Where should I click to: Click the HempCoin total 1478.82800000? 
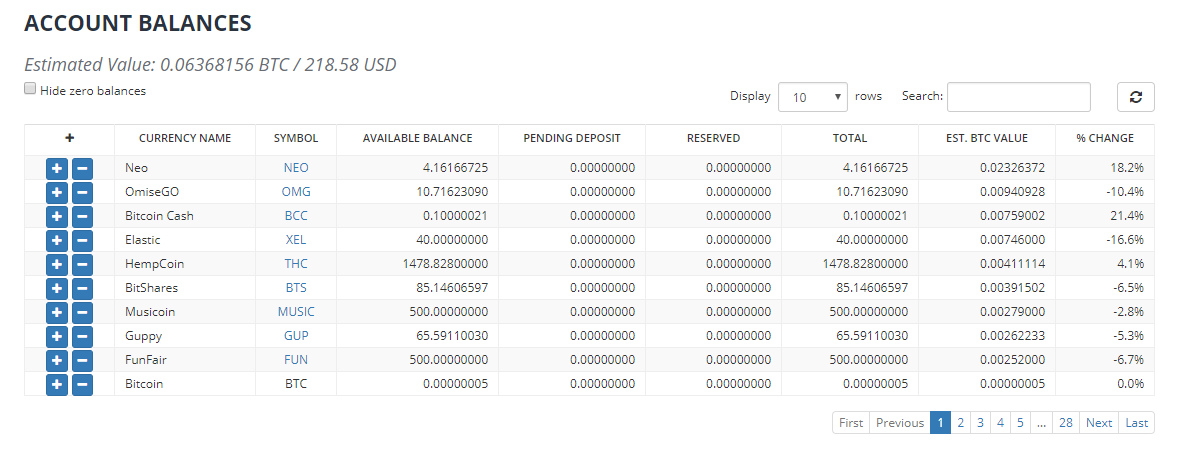[865, 264]
